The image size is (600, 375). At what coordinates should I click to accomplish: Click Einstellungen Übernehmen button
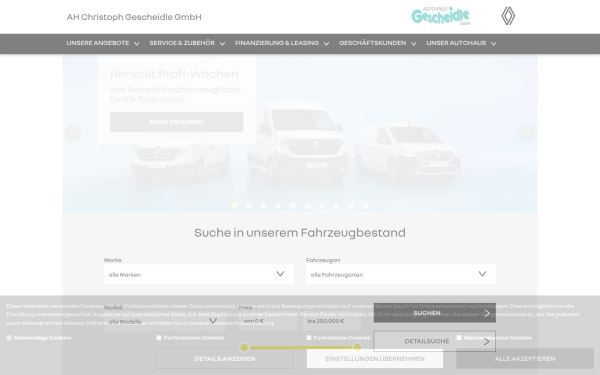[375, 359]
